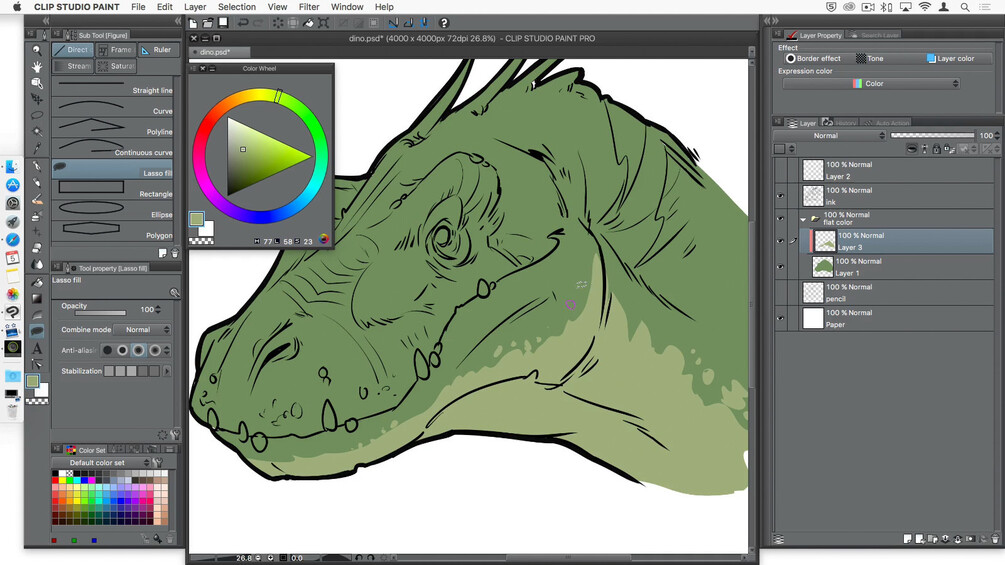Screen dimensions: 1005x565
Task: Open Expression color dropdown
Action: coord(871,83)
